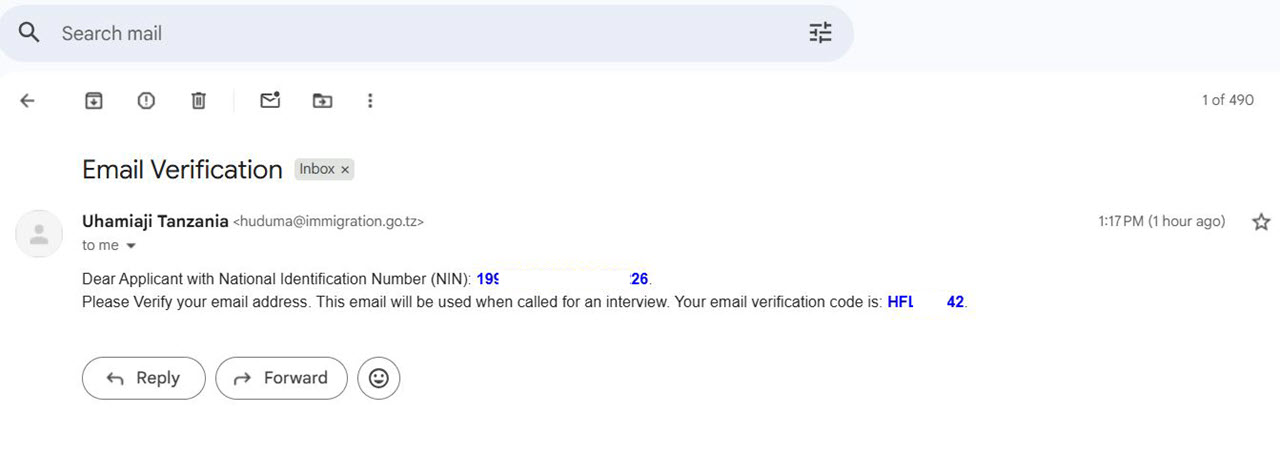Click the Forward button
The height and width of the screenshot is (476, 1280).
pos(281,378)
